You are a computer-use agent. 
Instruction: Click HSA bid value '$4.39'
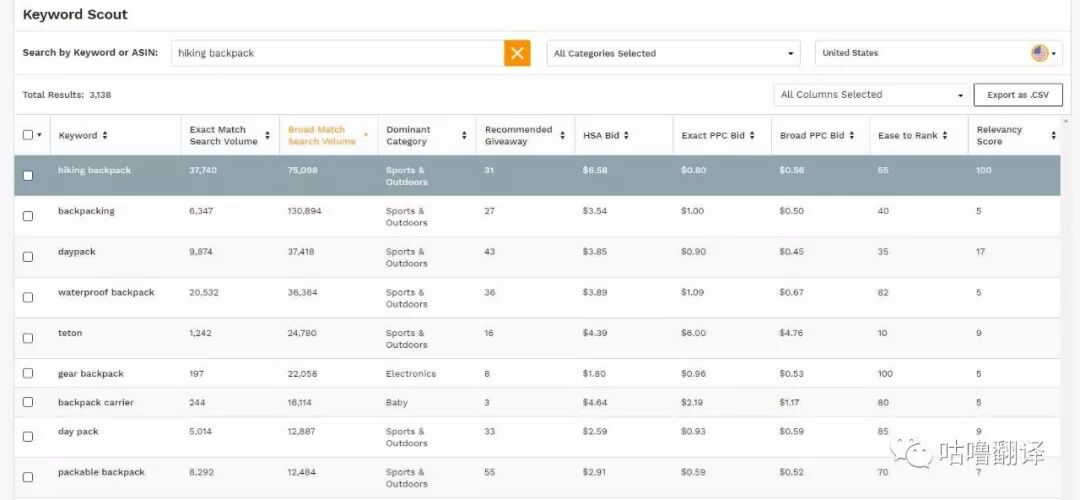594,333
